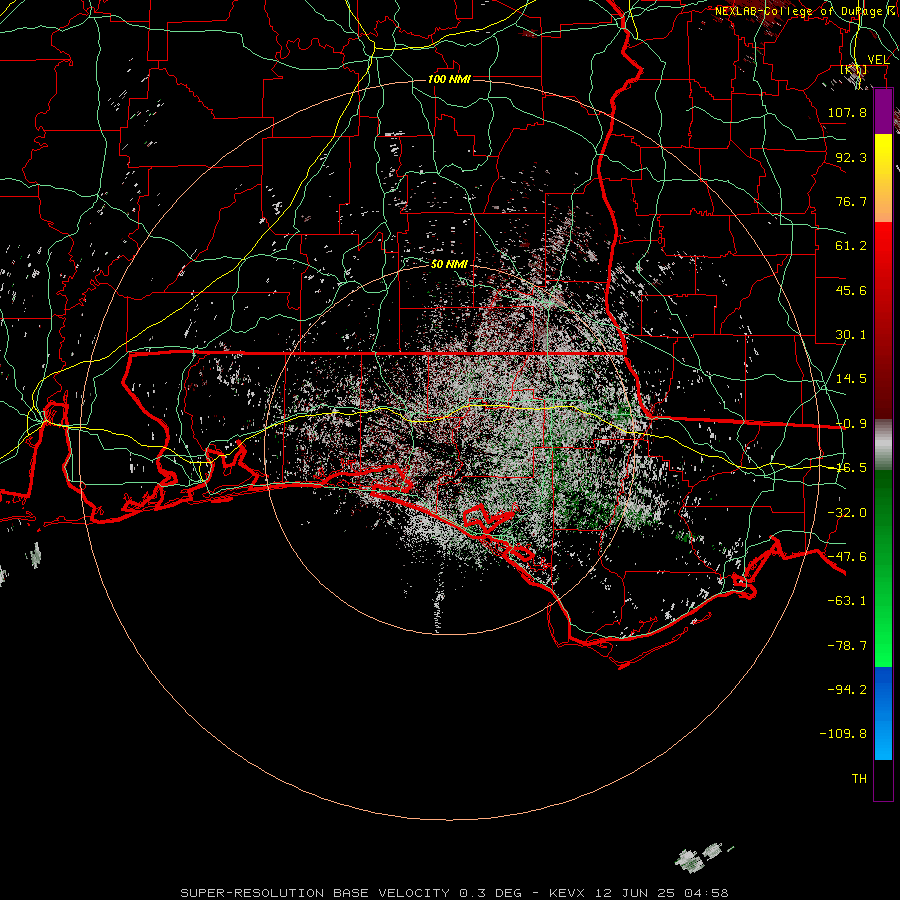Click the -109.8 legend value
Screen dimensions: 900x900
click(843, 734)
